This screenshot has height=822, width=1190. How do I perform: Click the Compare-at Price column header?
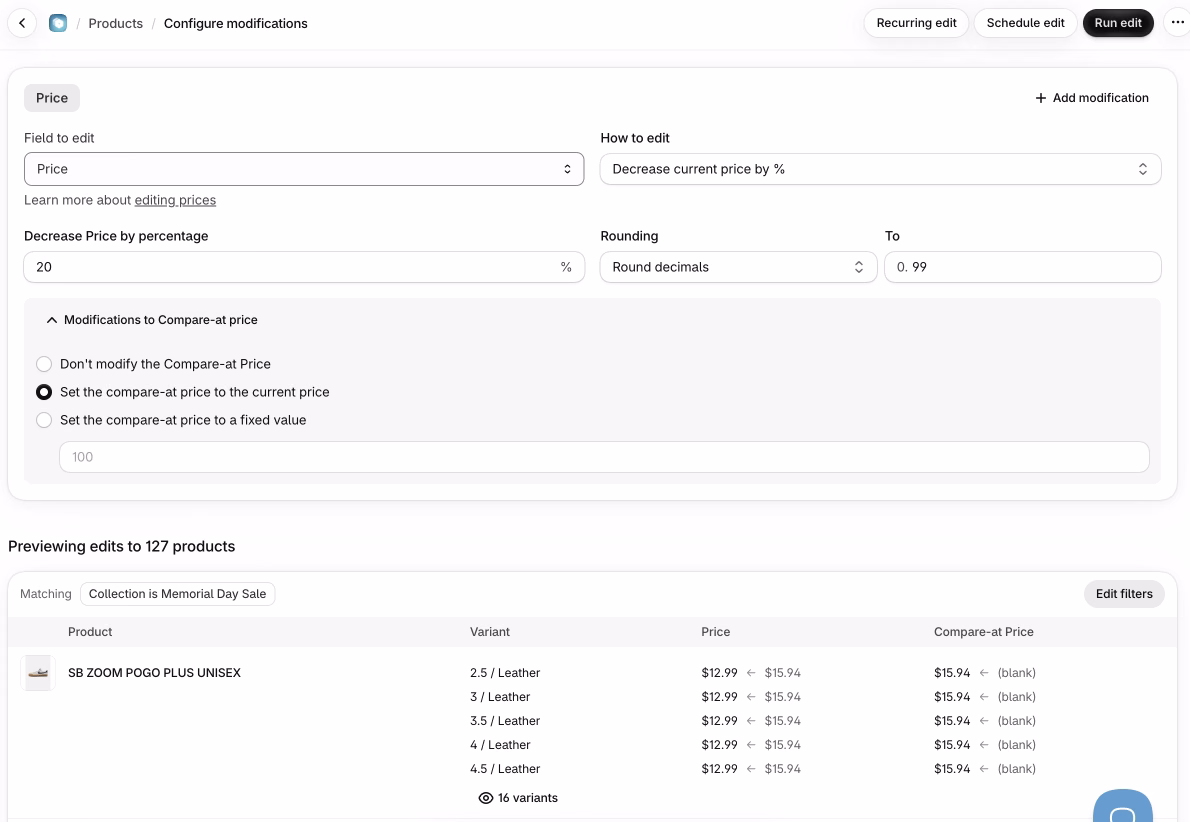click(984, 632)
